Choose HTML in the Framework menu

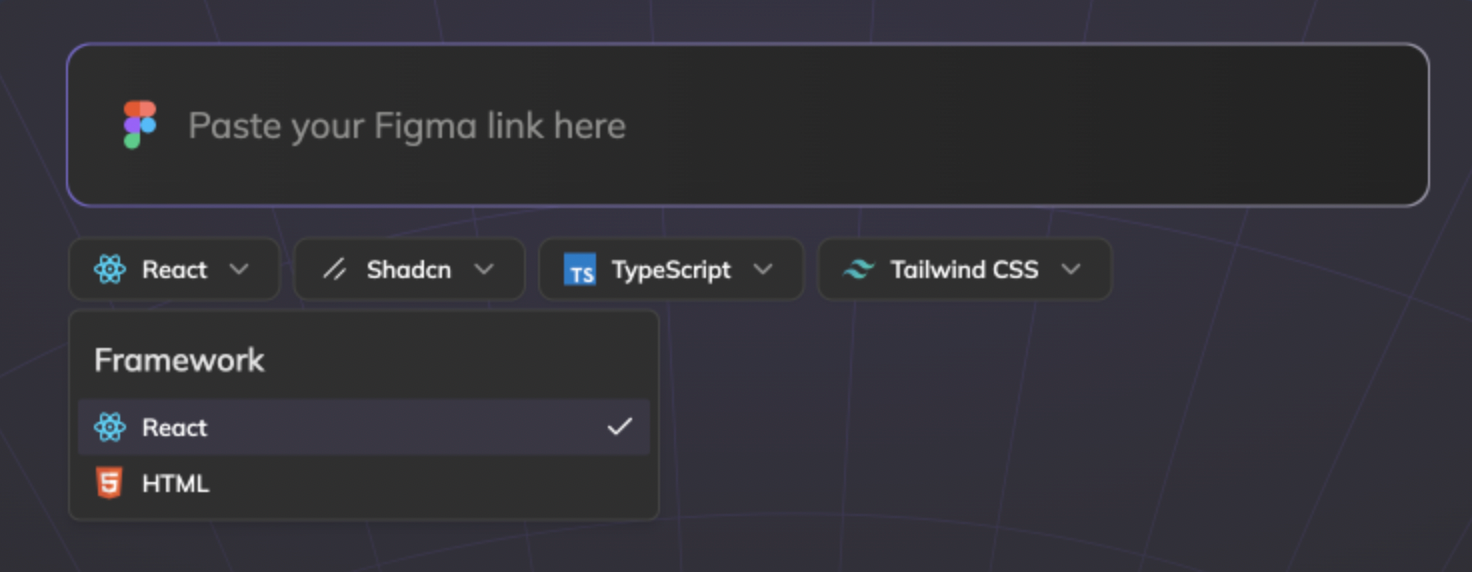364,483
